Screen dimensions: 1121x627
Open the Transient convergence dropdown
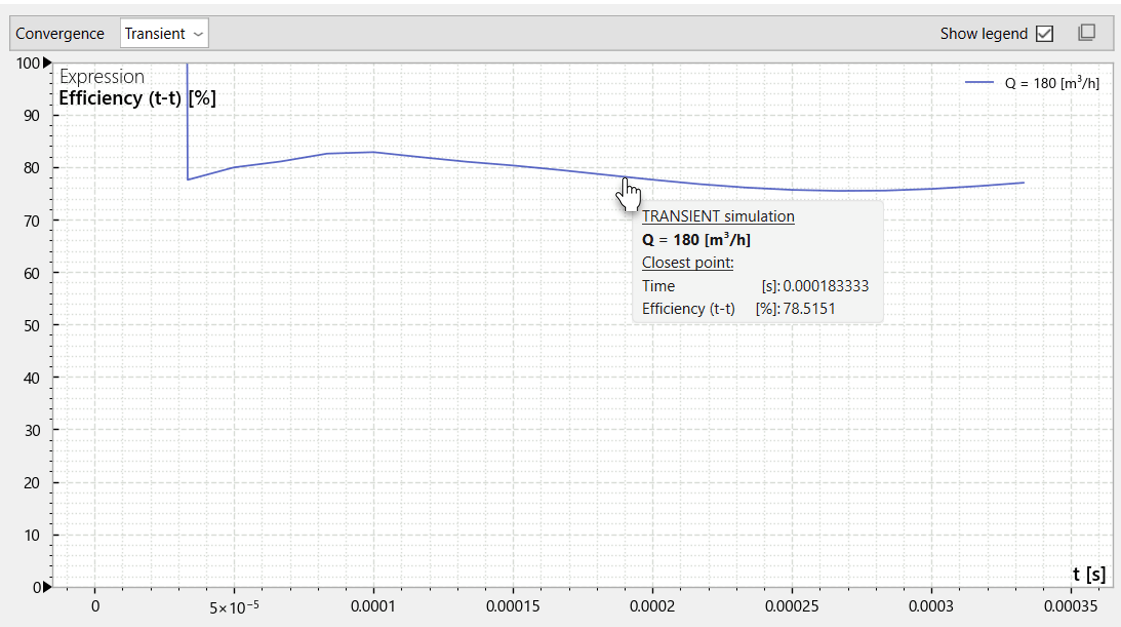164,34
